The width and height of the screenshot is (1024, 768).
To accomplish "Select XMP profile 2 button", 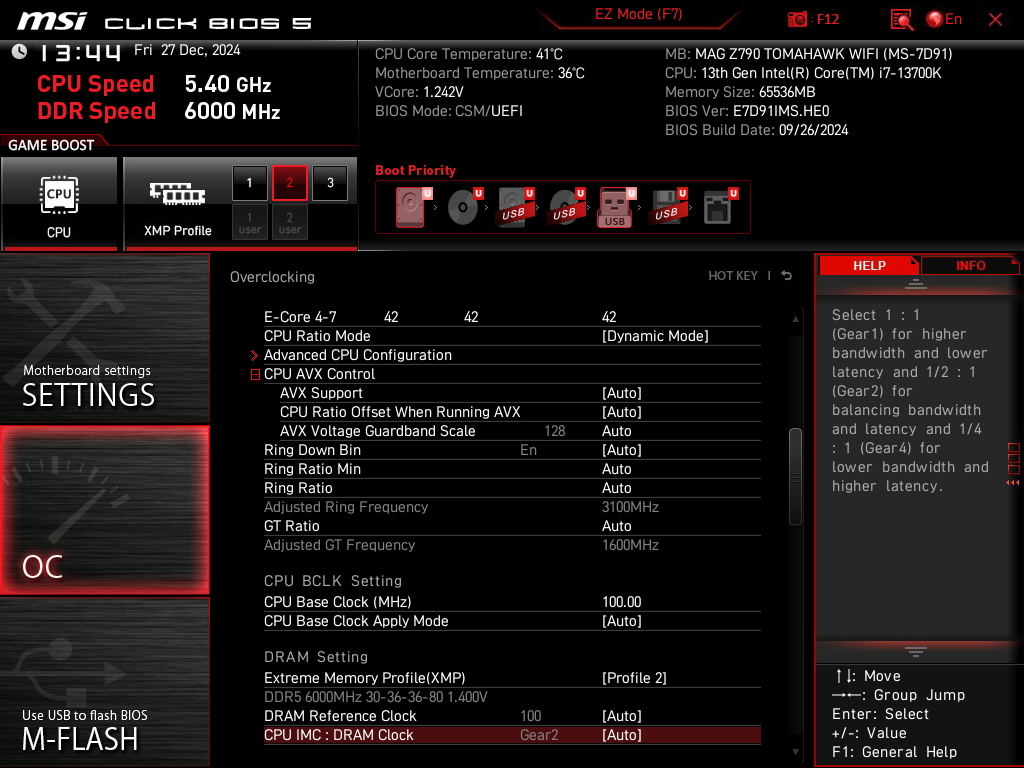I will tap(289, 183).
